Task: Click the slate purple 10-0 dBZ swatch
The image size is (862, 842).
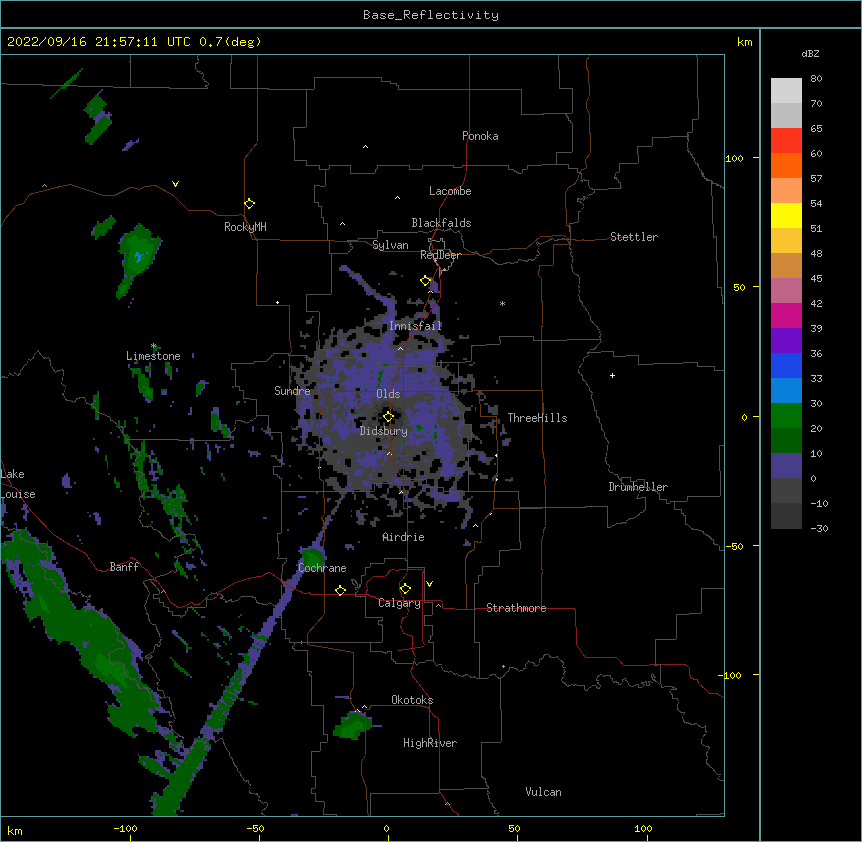Action: coord(786,466)
